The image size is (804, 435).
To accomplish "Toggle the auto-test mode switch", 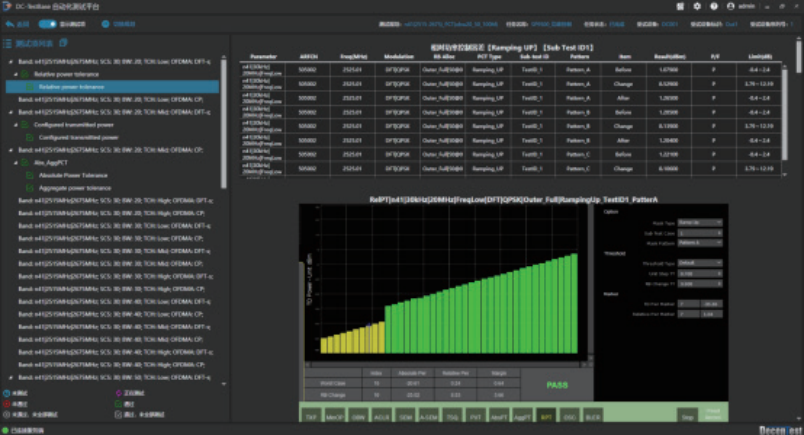I will 48,22.
